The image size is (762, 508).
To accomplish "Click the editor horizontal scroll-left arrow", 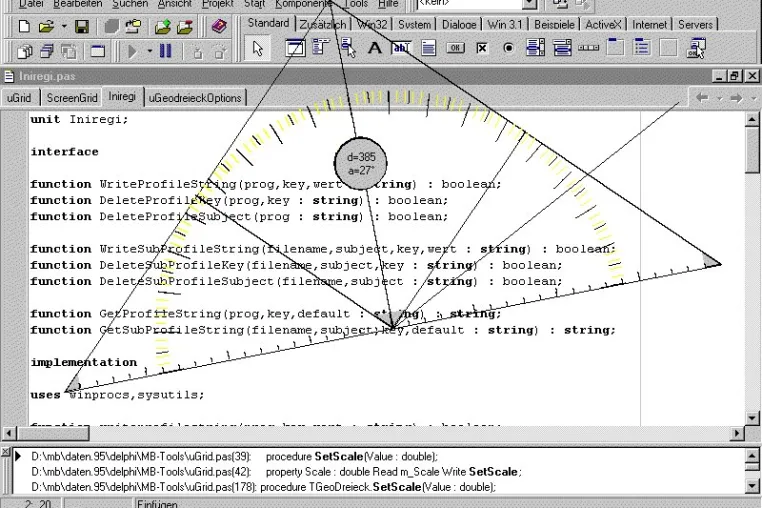I will (8, 433).
